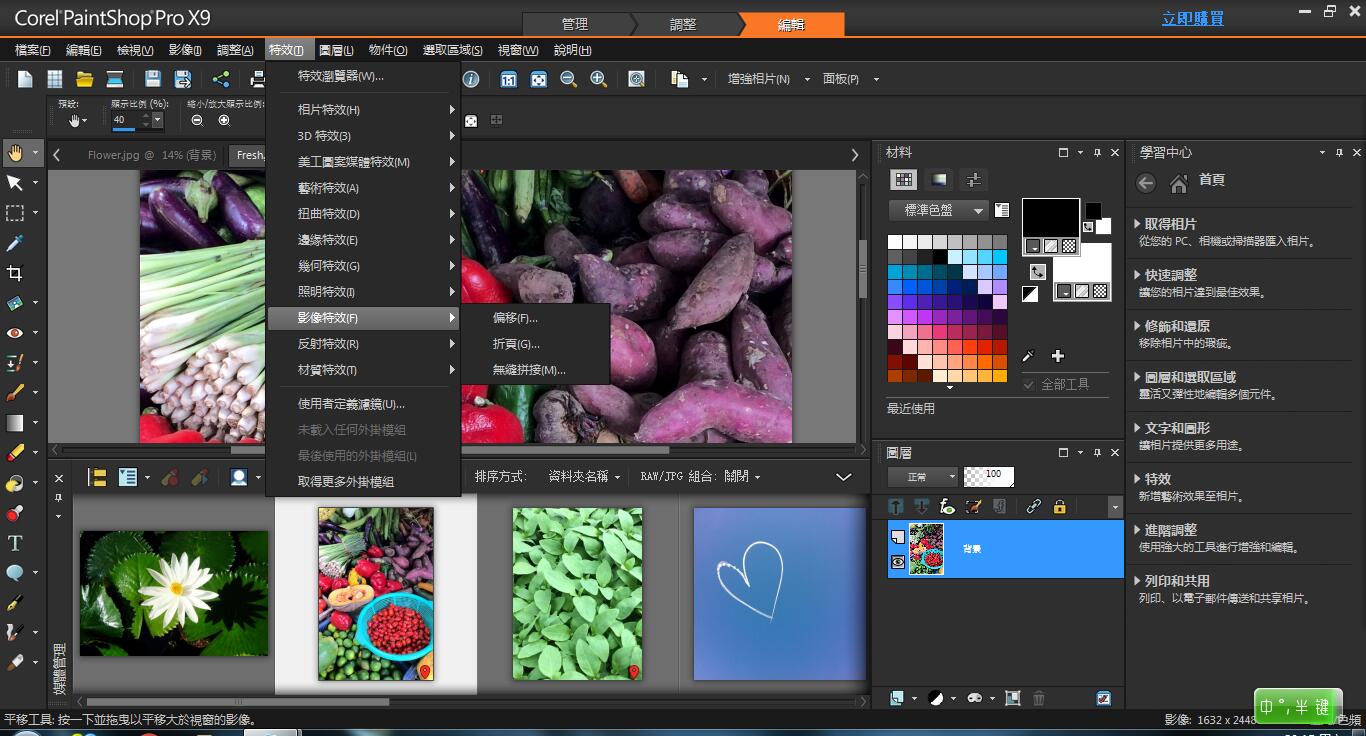Select the blue heart thumbnail

click(x=780, y=594)
